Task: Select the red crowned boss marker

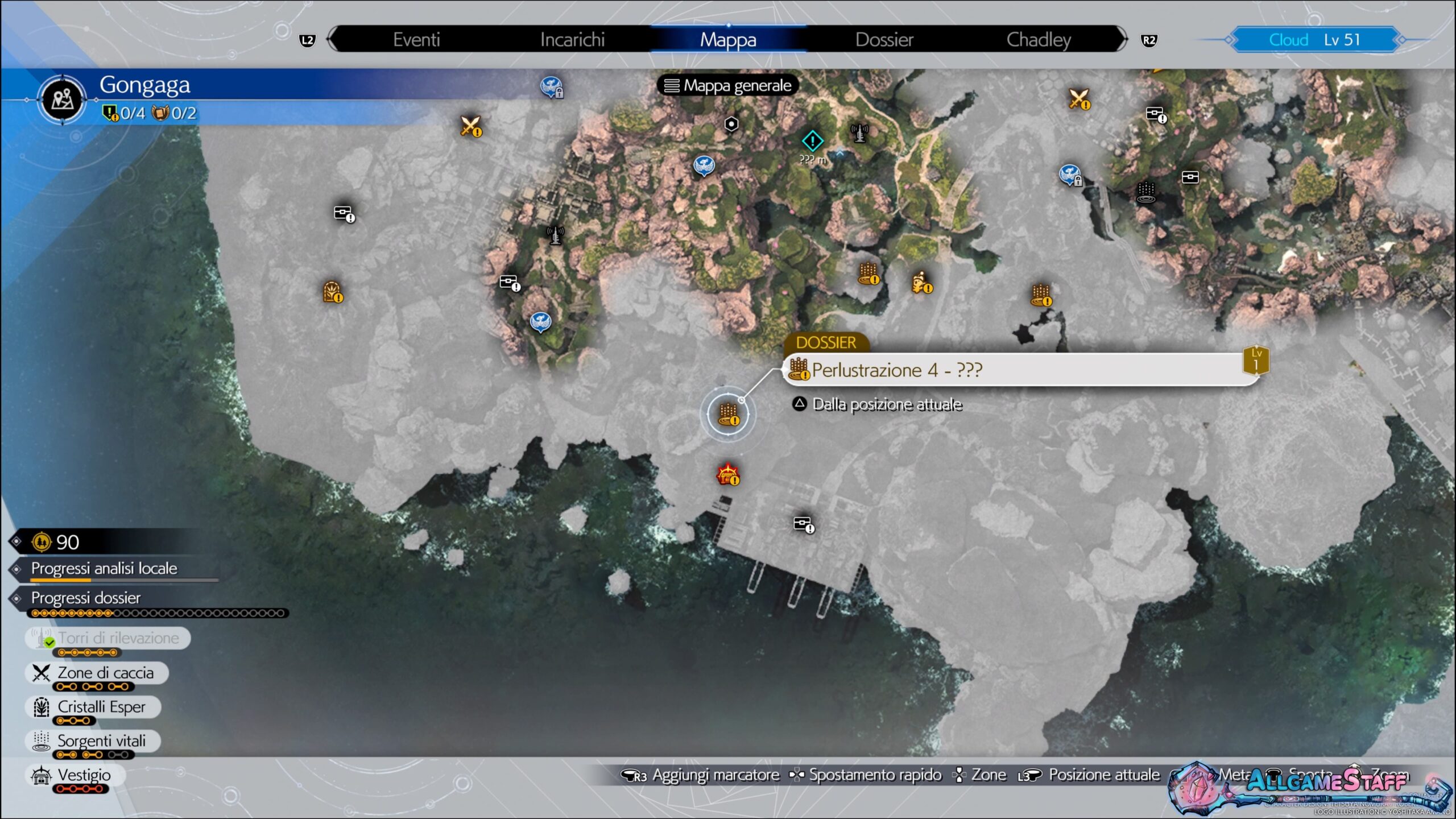Action: 727,474
